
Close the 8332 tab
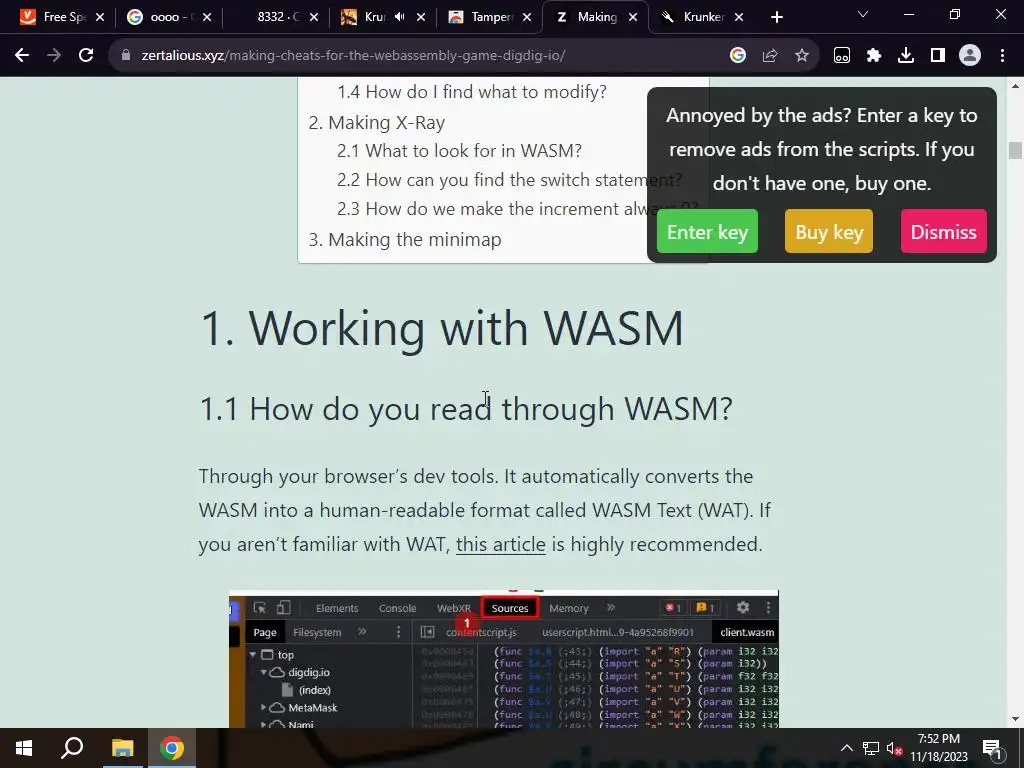tap(314, 18)
